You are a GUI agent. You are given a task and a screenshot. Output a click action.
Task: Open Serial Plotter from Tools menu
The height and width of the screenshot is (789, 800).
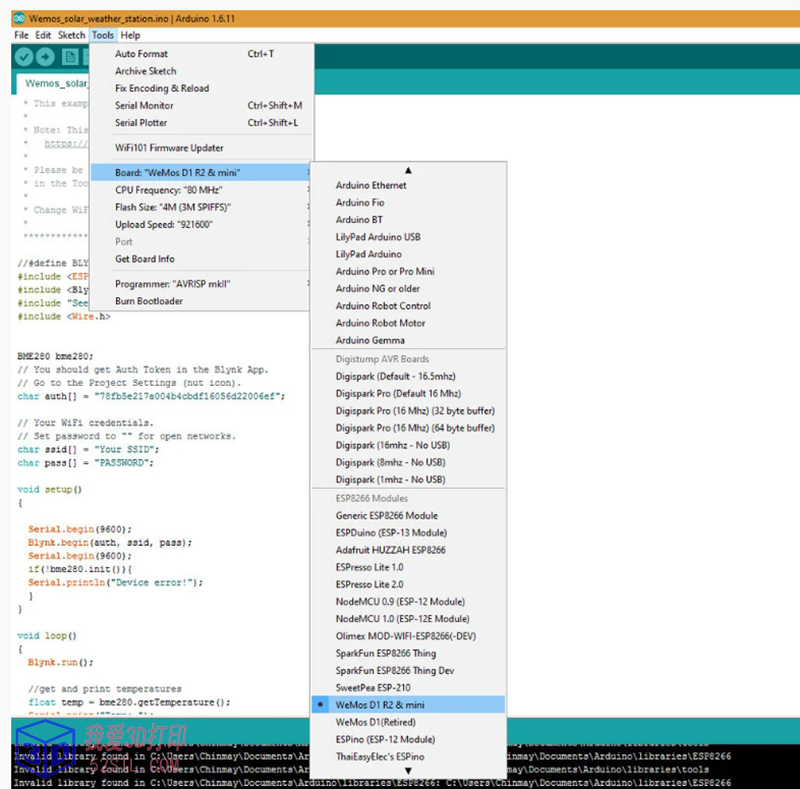pyautogui.click(x=202, y=122)
